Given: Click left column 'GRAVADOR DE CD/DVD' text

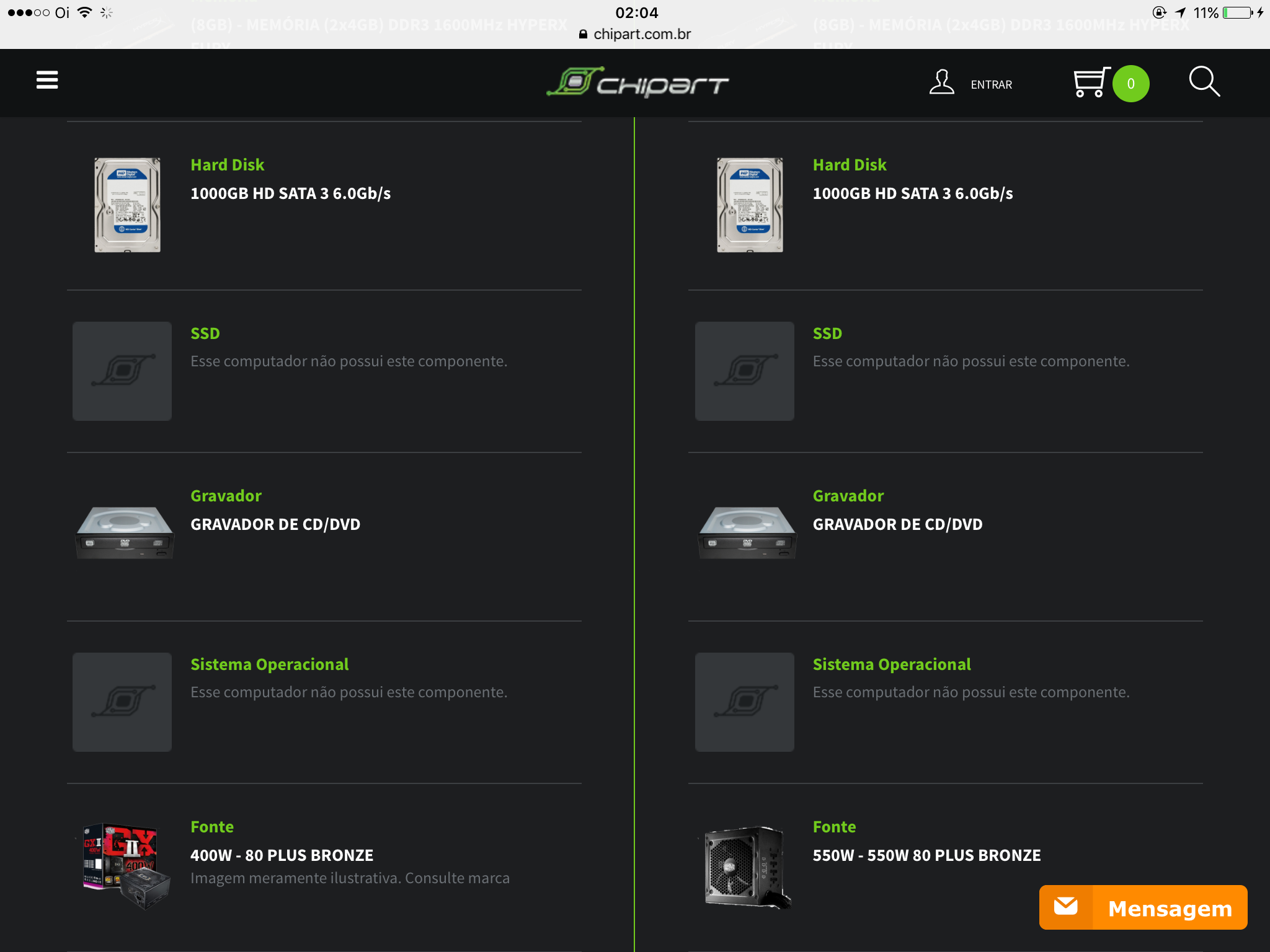Looking at the screenshot, I should click(x=275, y=524).
